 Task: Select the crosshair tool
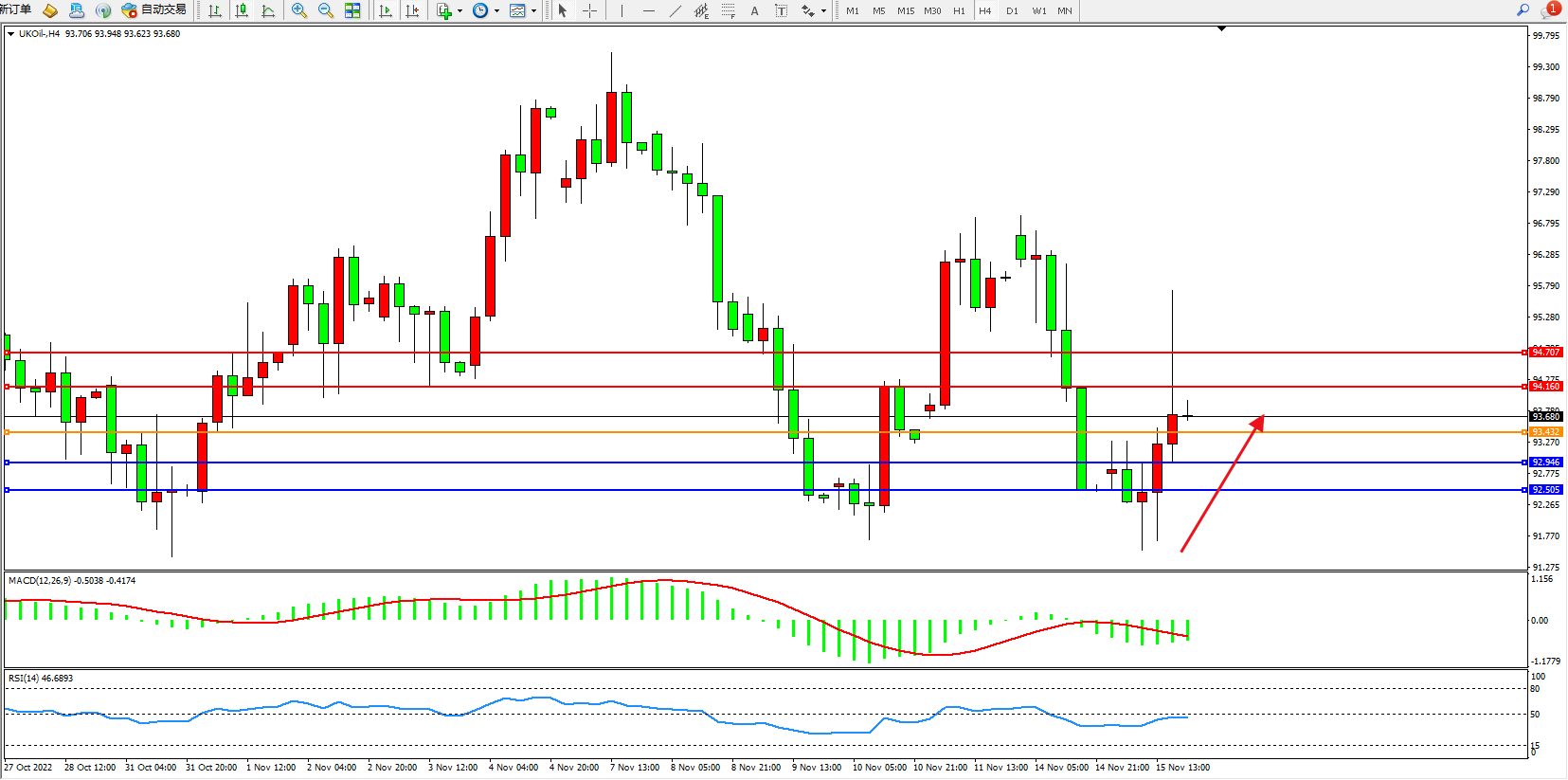coord(589,10)
